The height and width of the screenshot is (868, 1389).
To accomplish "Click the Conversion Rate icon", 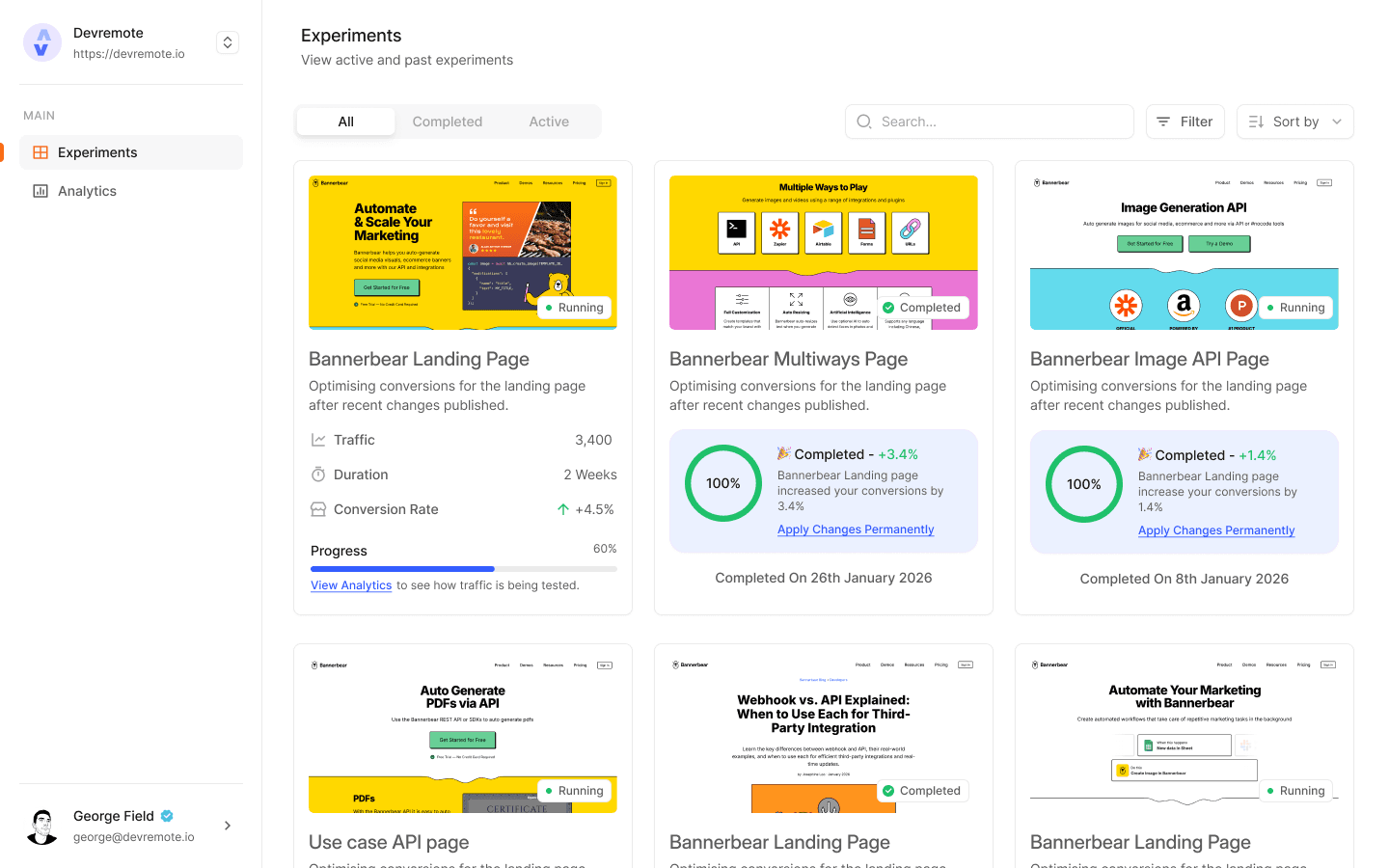I will [x=317, y=508].
